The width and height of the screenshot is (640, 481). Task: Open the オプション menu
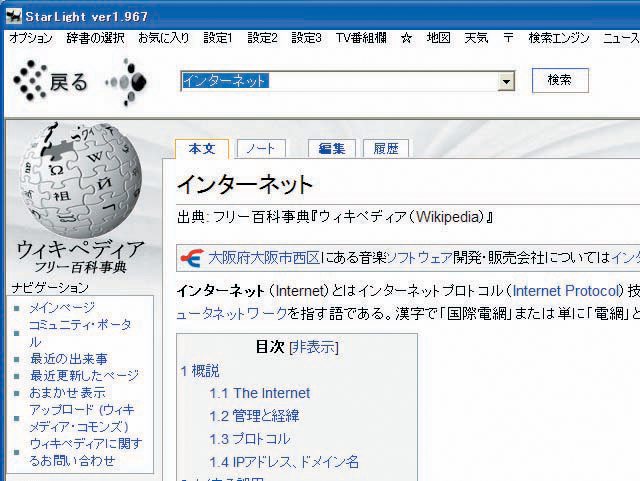31,38
